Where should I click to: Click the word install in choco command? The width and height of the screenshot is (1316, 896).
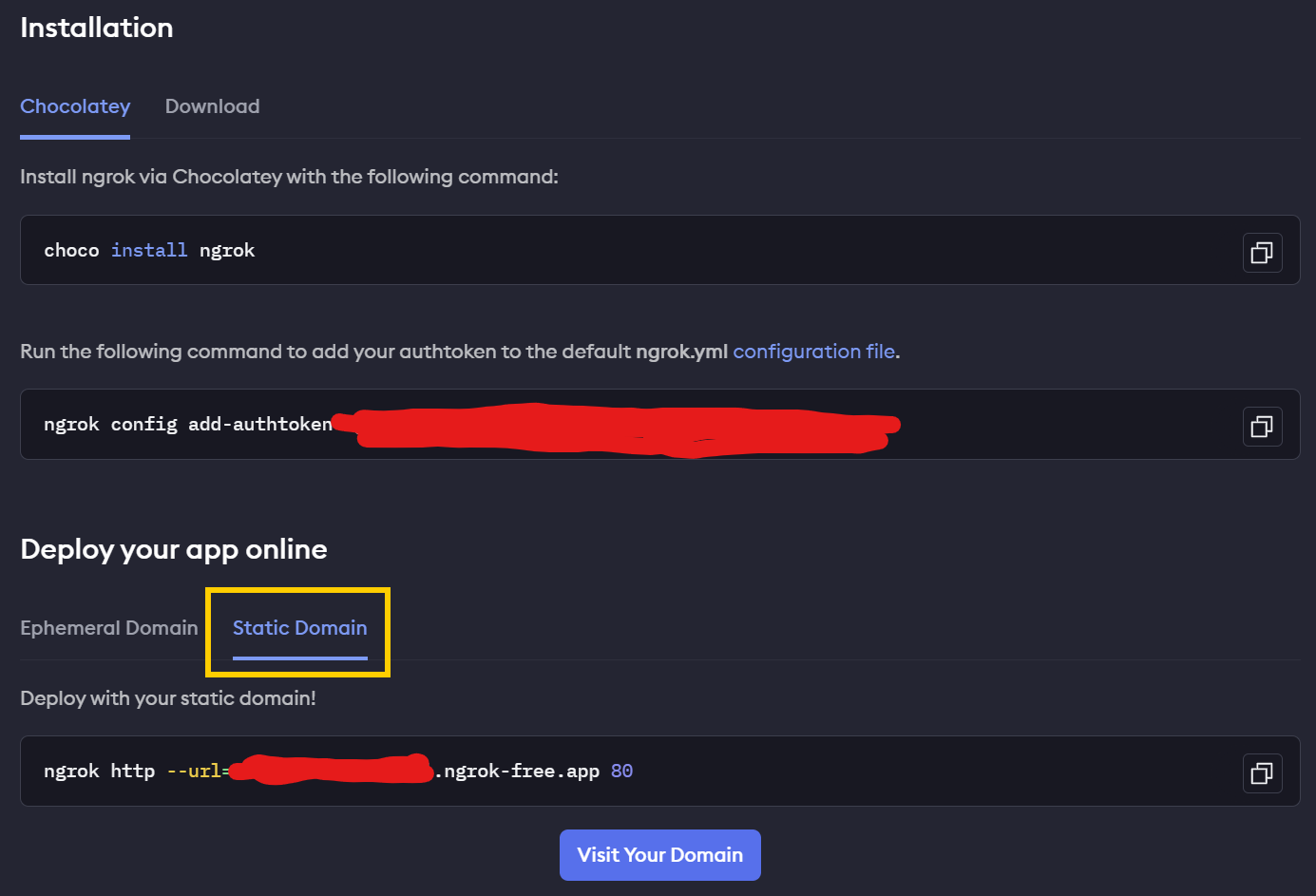(x=149, y=250)
